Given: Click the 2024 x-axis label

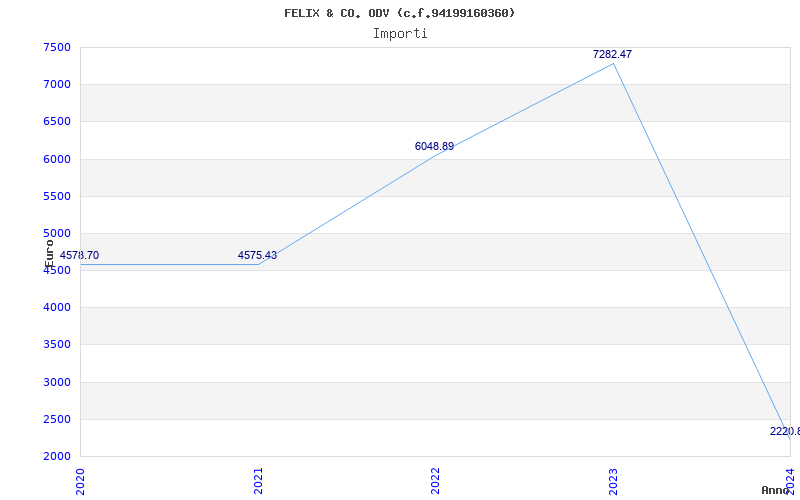Looking at the screenshot, I should tap(790, 480).
